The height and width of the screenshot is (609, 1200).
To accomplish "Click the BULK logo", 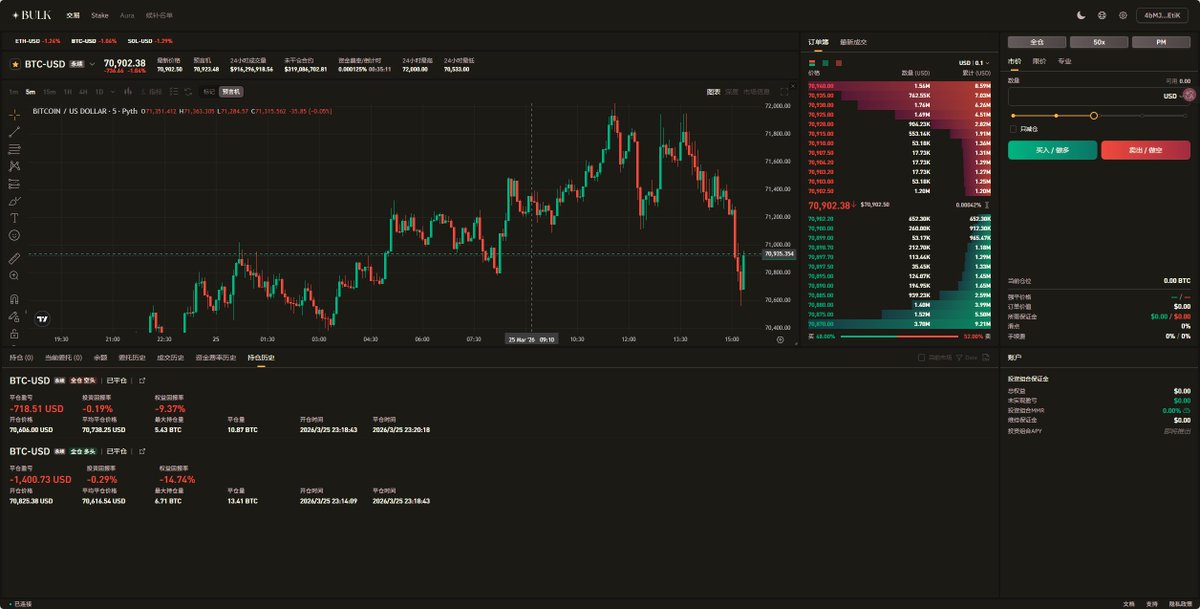I will coord(32,15).
